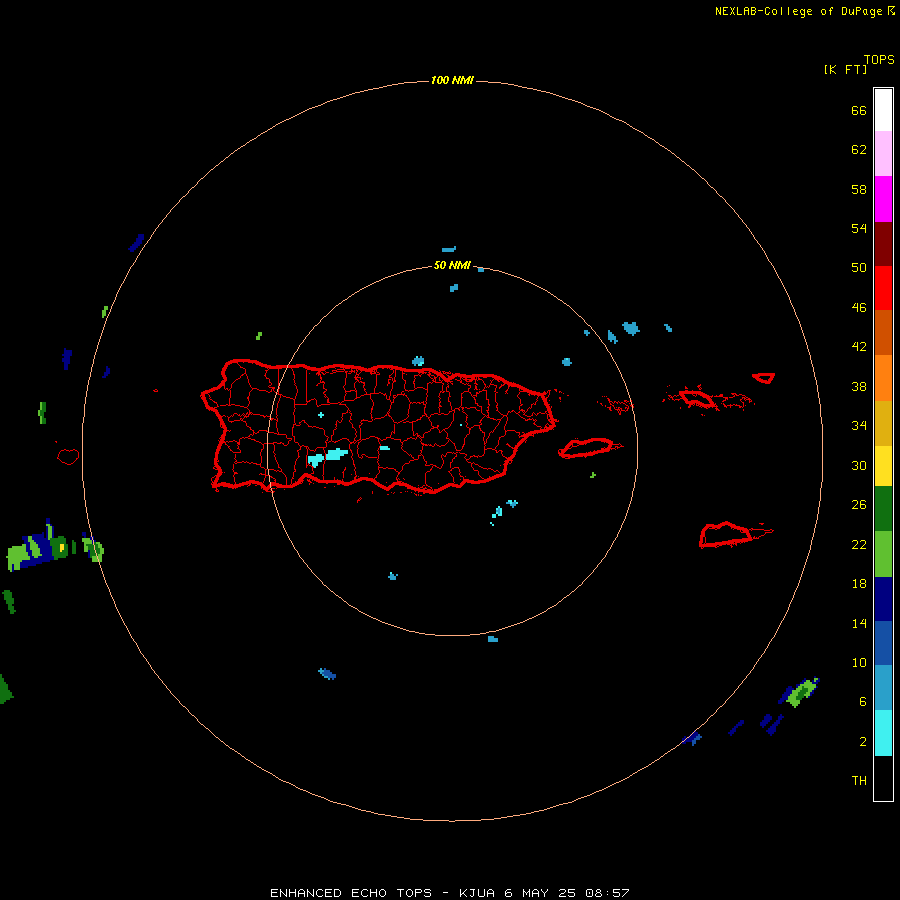Click the yellow core in the western storm cluster

pos(62,547)
